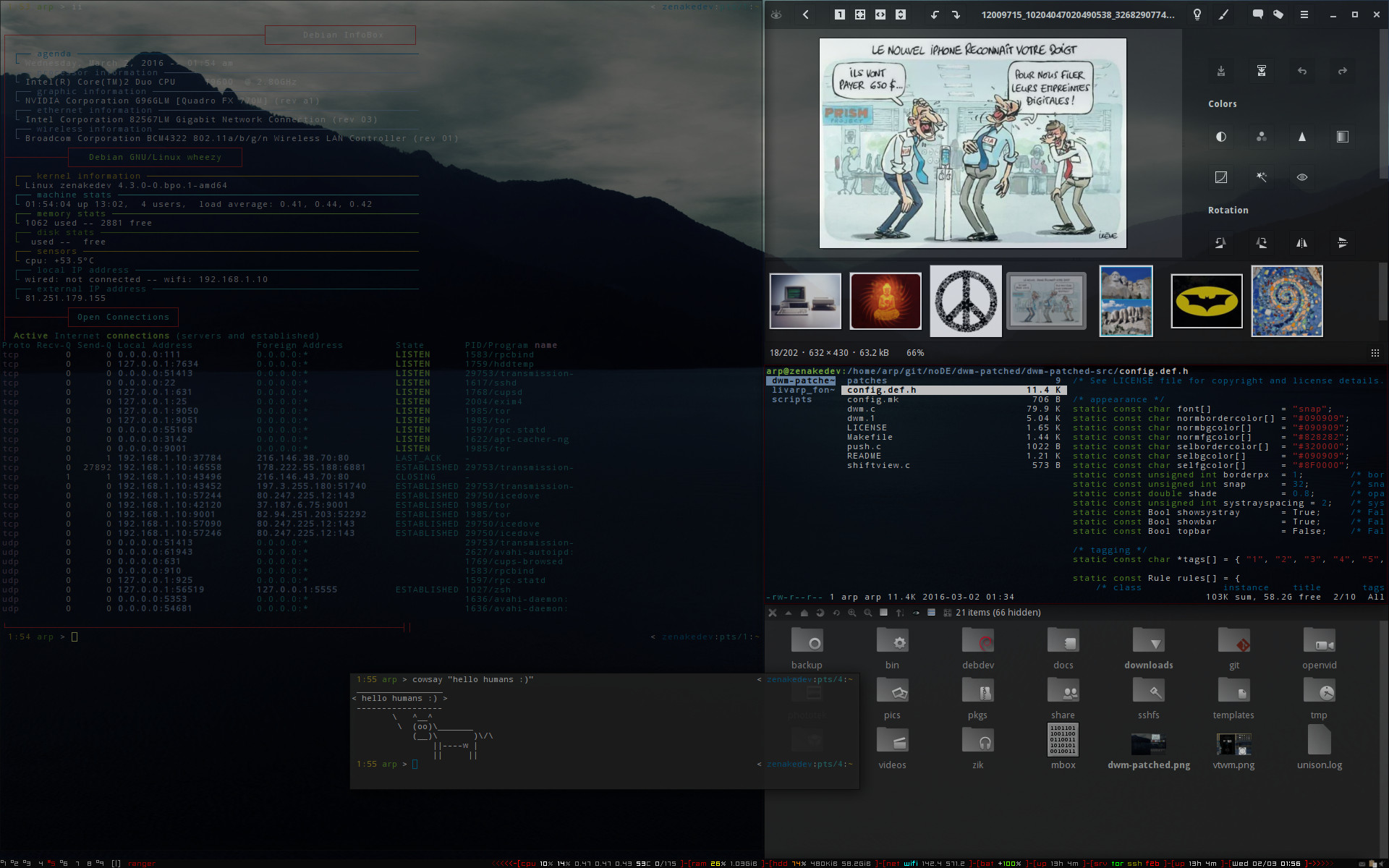Switch to icon grid view in file manager toolbar

pos(947,613)
